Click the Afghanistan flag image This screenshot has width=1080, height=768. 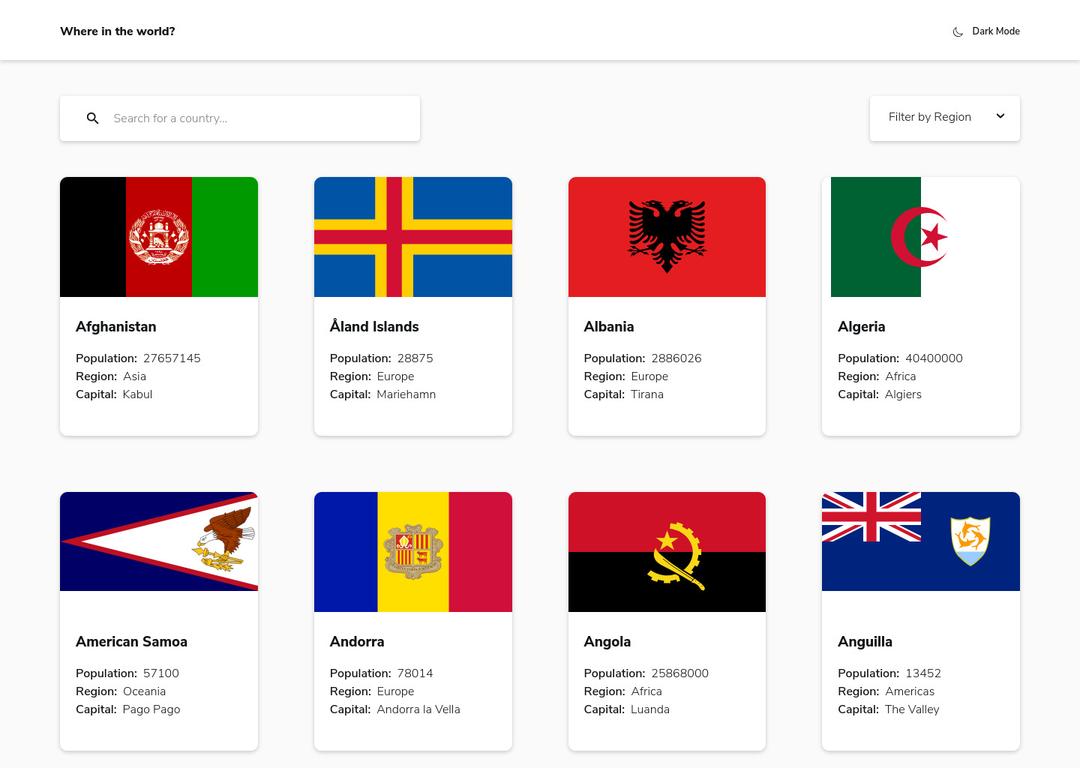(x=159, y=237)
